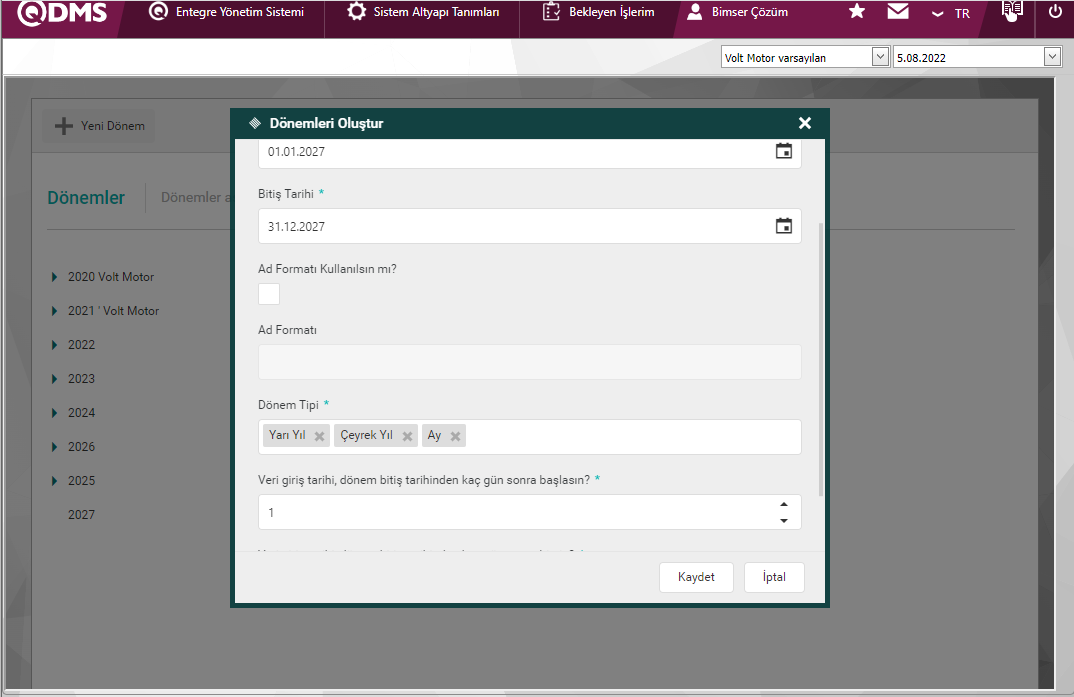The image size is (1074, 697).
Task: Open Sistem Altyapı Tanımları menu
Action: tap(423, 12)
